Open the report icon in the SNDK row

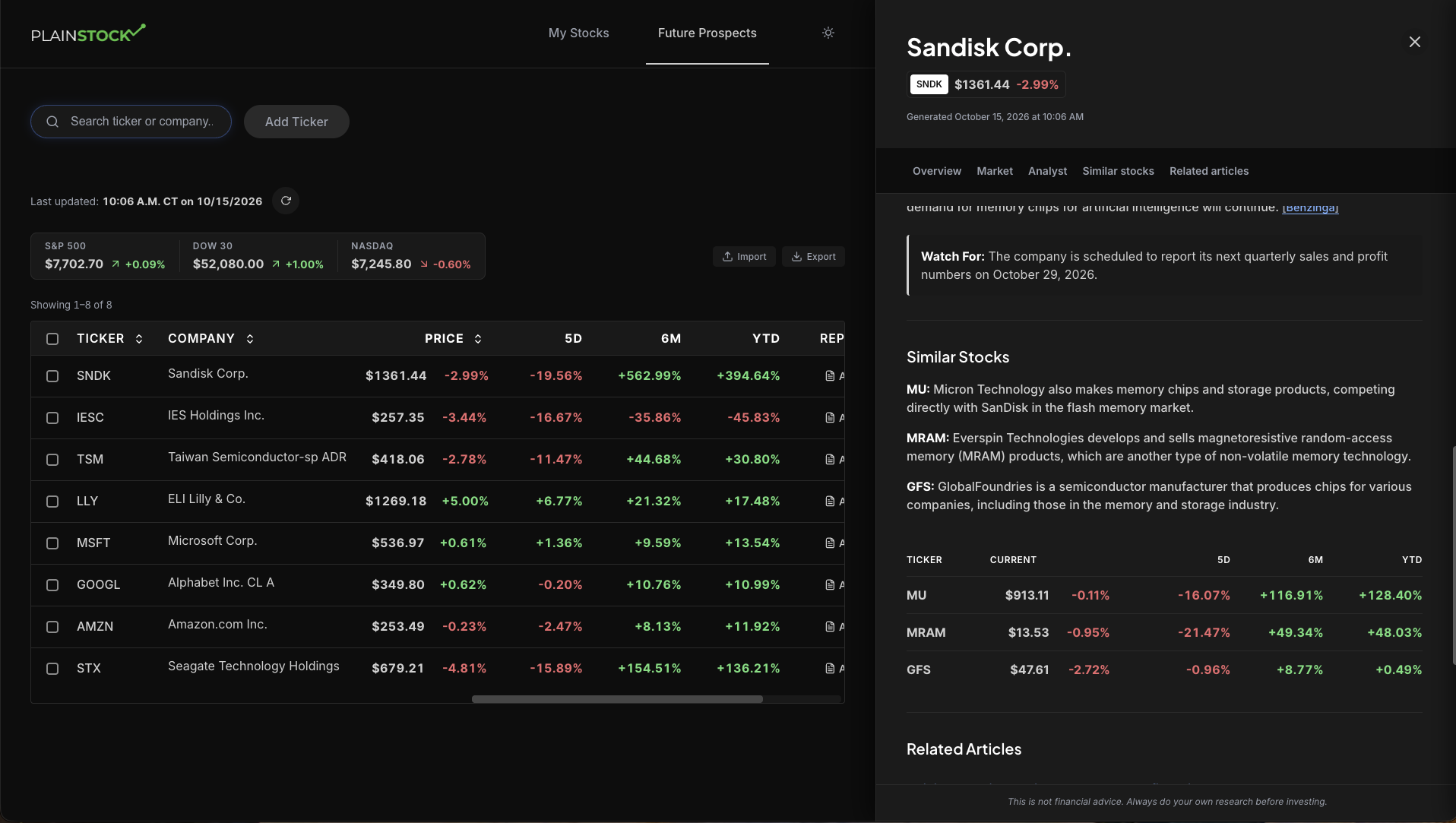coord(830,376)
